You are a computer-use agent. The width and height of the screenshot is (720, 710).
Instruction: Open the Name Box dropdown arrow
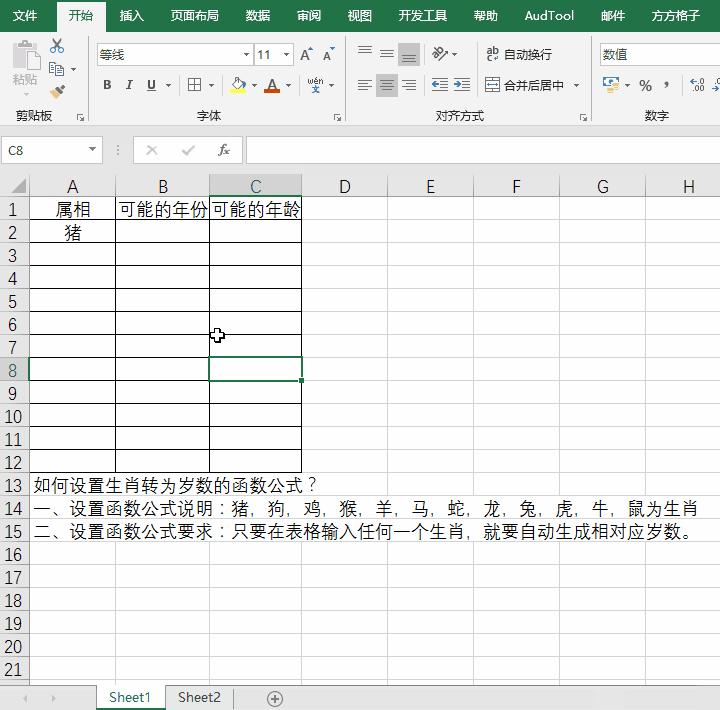point(92,149)
